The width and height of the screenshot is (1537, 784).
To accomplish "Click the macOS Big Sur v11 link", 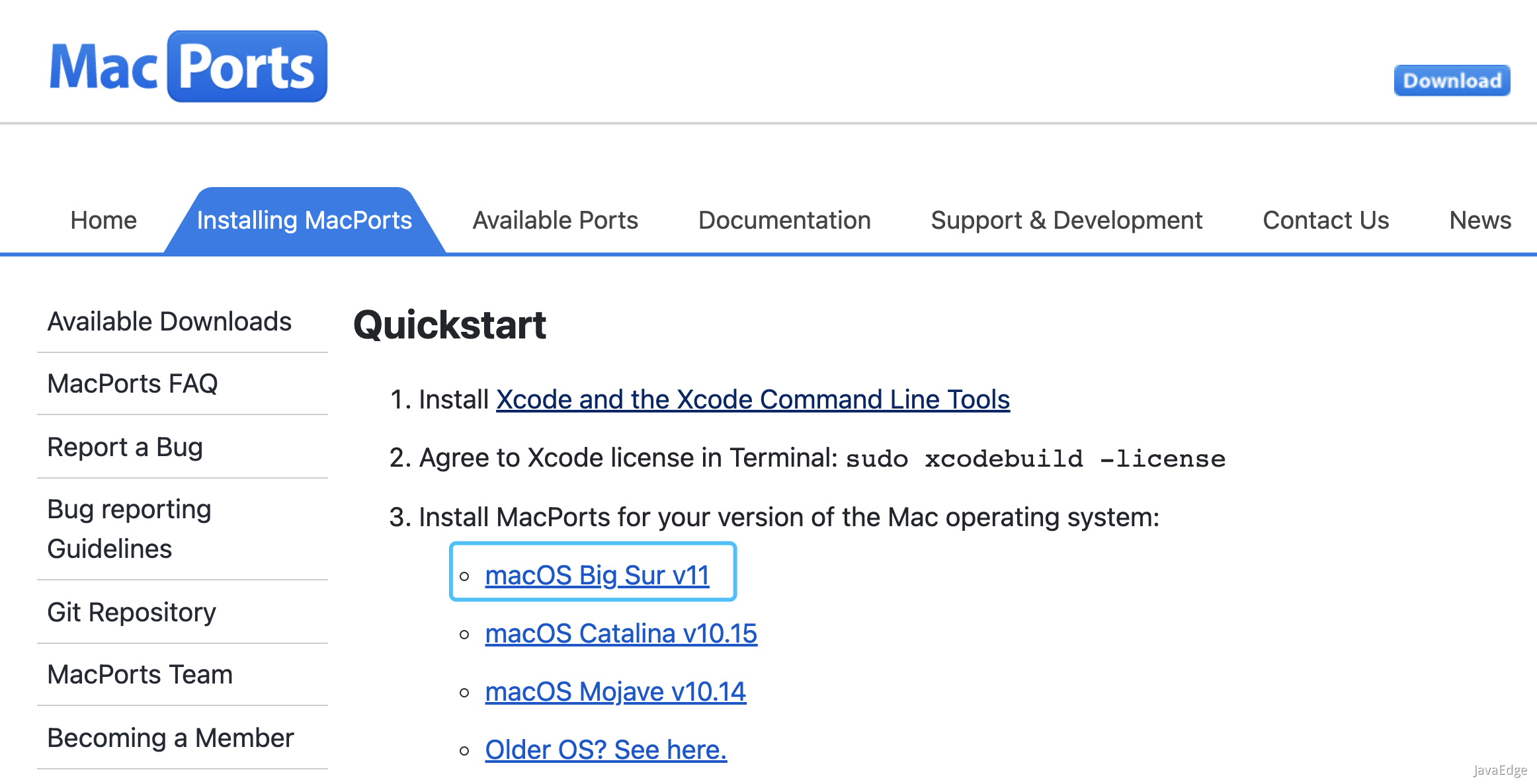I will pos(597,576).
